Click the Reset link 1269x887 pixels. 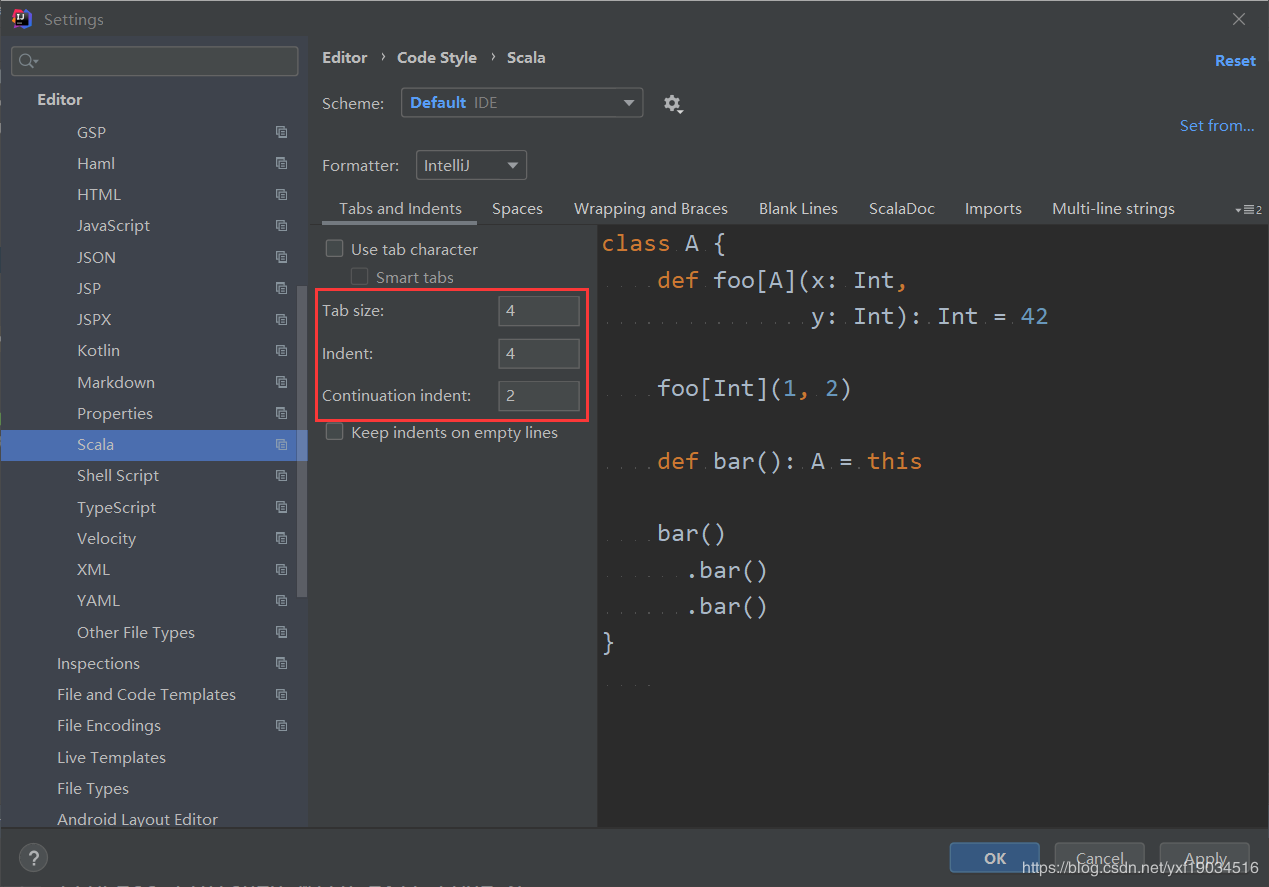1235,61
